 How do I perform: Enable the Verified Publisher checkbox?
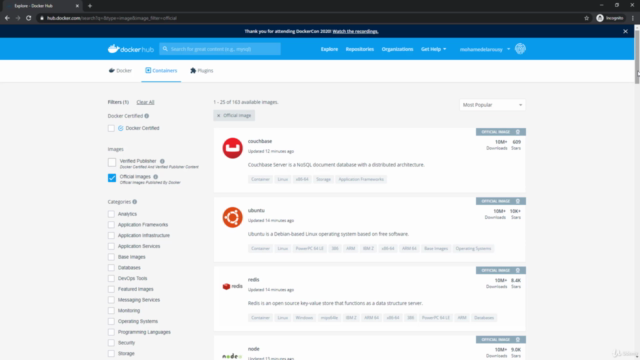(x=112, y=162)
